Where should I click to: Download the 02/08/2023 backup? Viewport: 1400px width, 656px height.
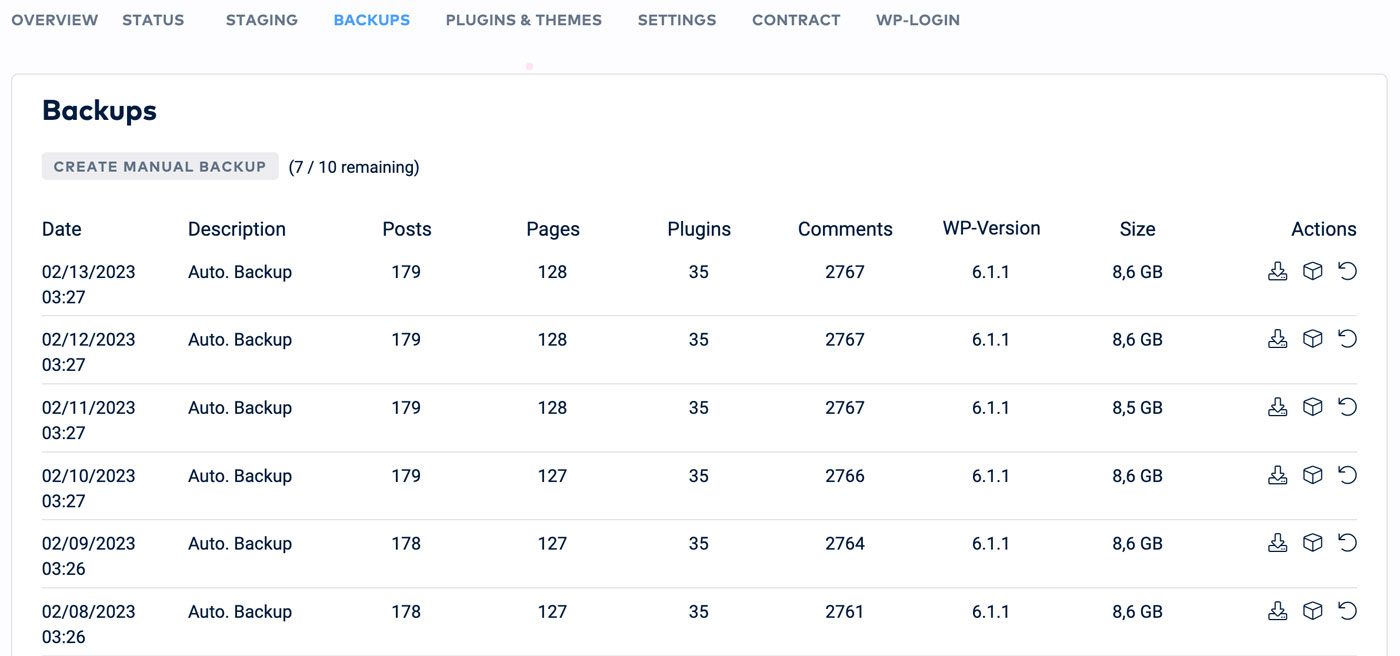point(1277,611)
